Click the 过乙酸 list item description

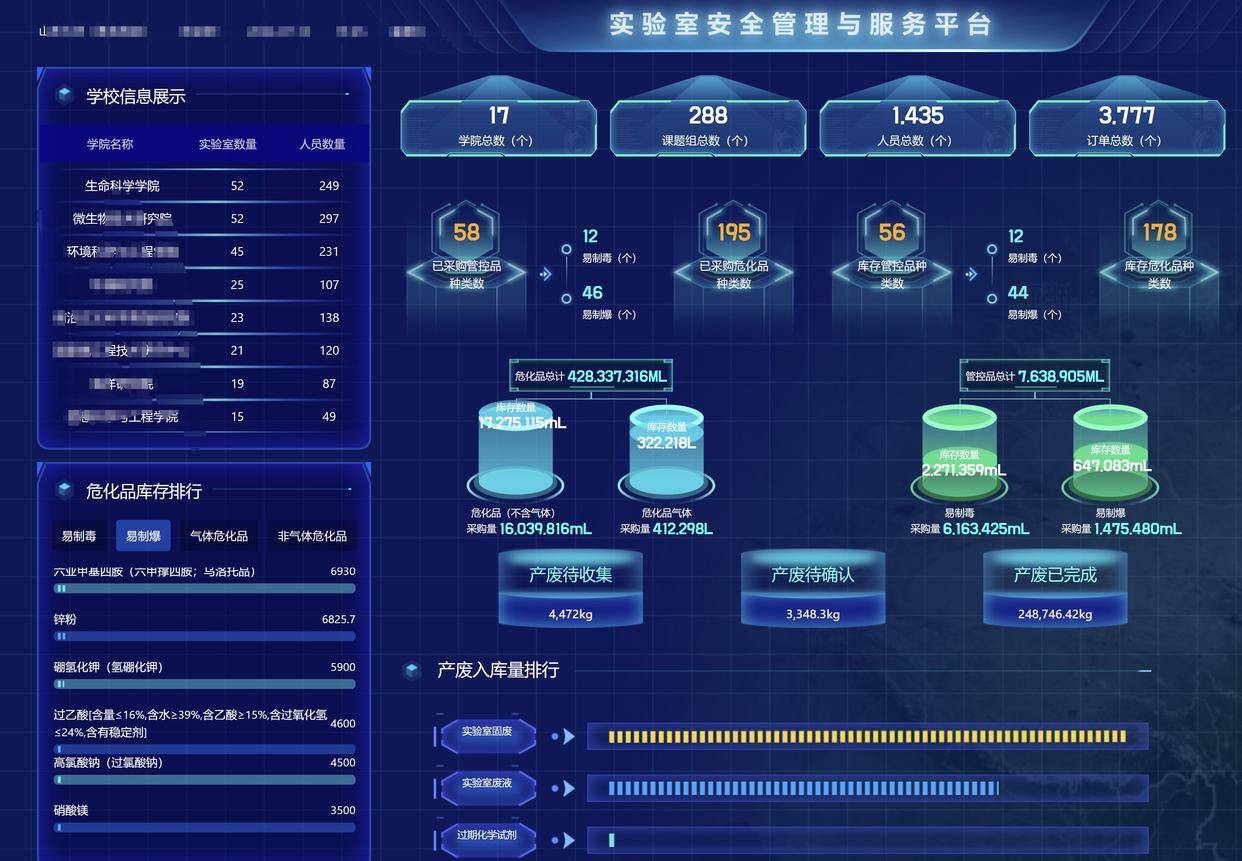click(190, 724)
